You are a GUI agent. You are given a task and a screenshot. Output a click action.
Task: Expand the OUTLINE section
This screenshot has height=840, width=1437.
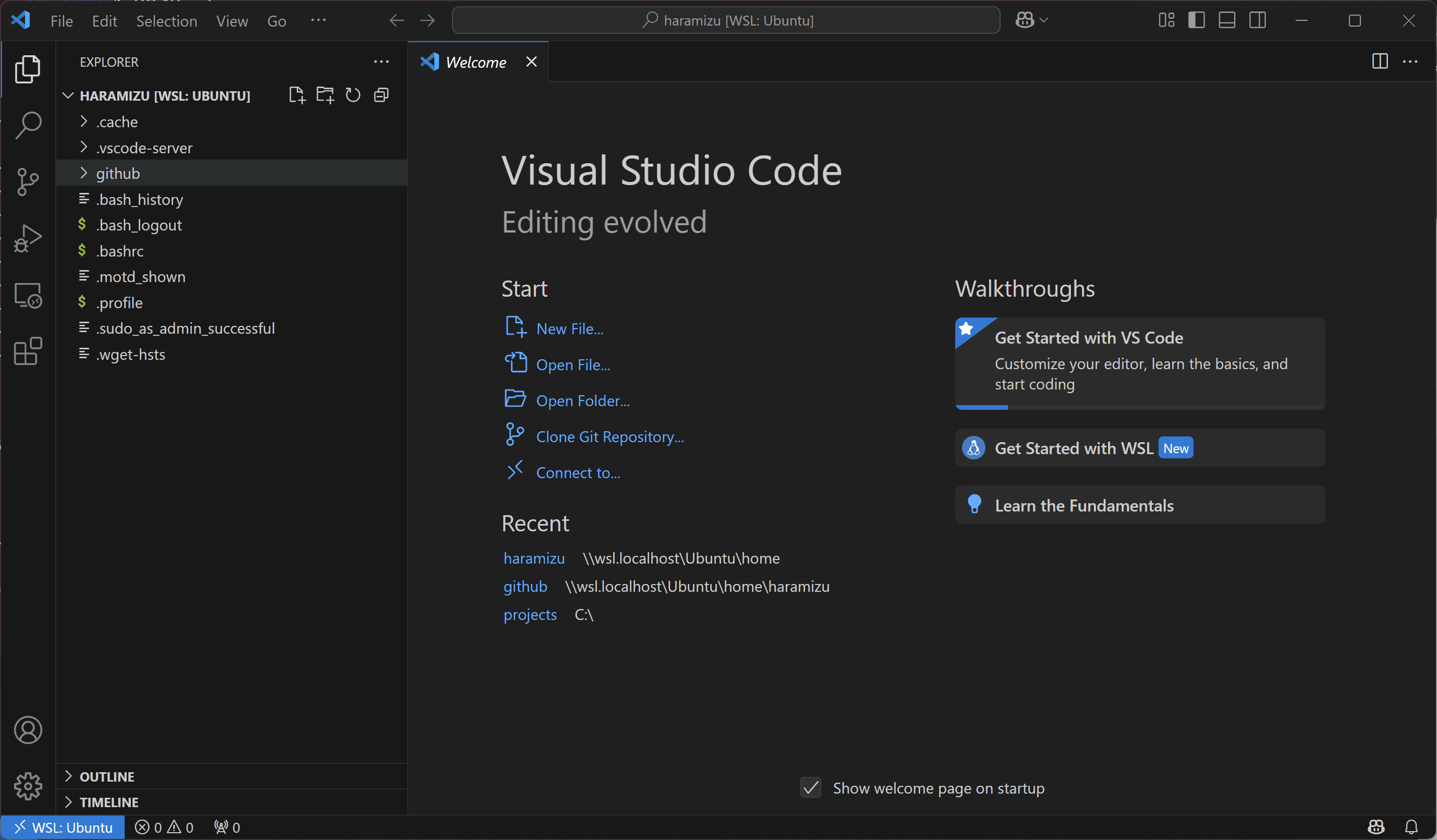[107, 777]
